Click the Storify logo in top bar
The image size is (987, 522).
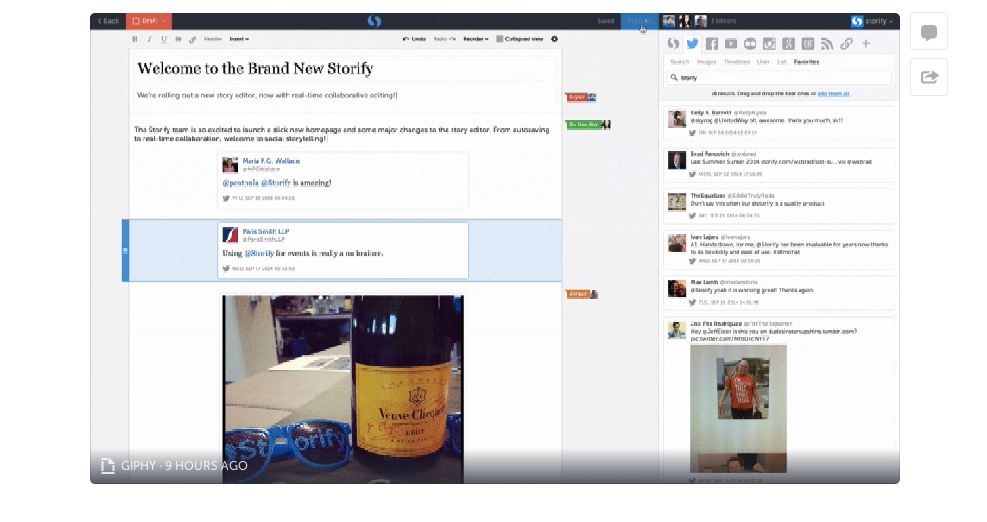pos(374,21)
